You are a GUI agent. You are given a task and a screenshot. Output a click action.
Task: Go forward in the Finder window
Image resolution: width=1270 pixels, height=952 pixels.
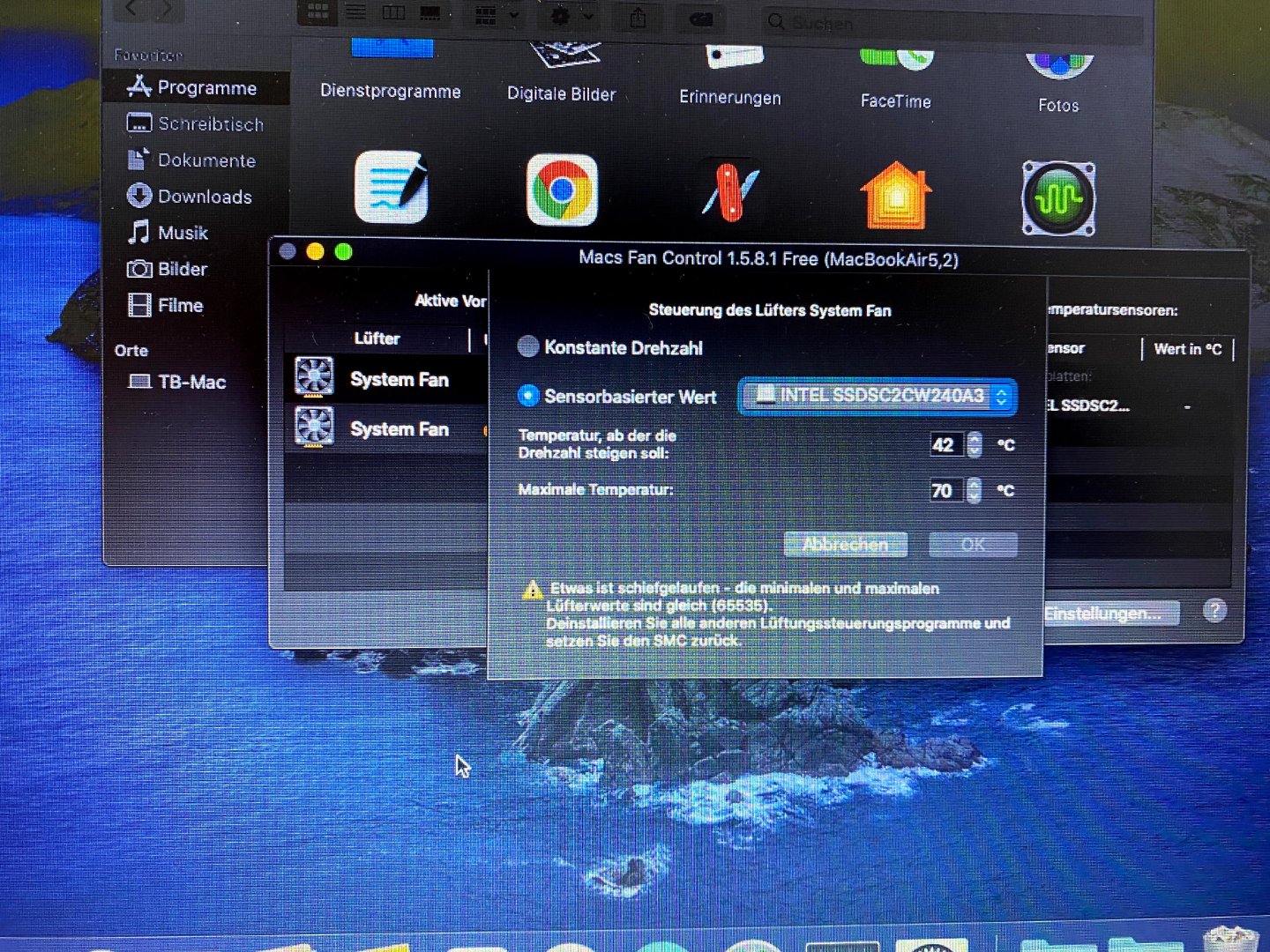click(165, 9)
